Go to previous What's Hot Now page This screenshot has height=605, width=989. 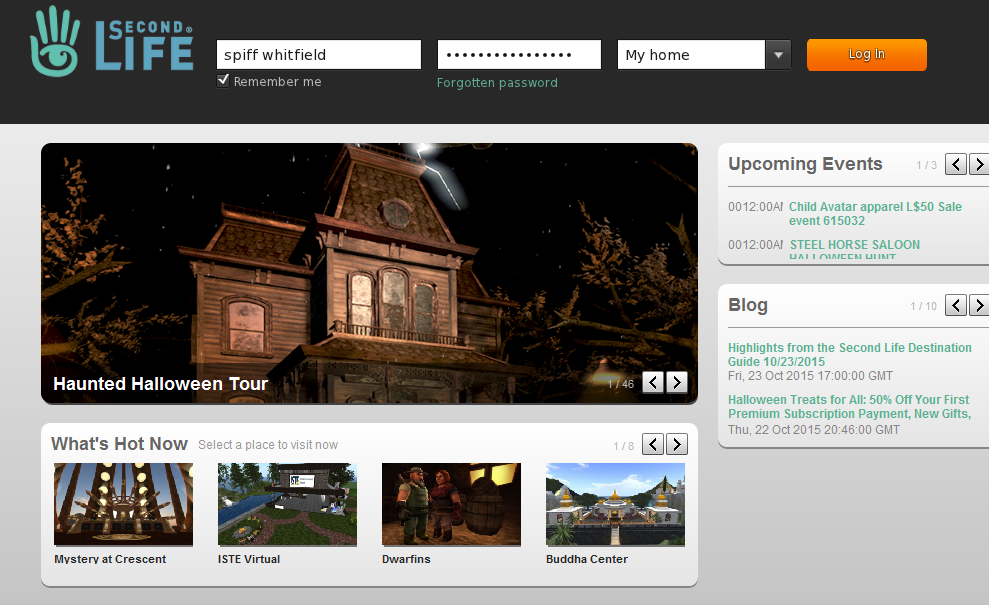653,444
